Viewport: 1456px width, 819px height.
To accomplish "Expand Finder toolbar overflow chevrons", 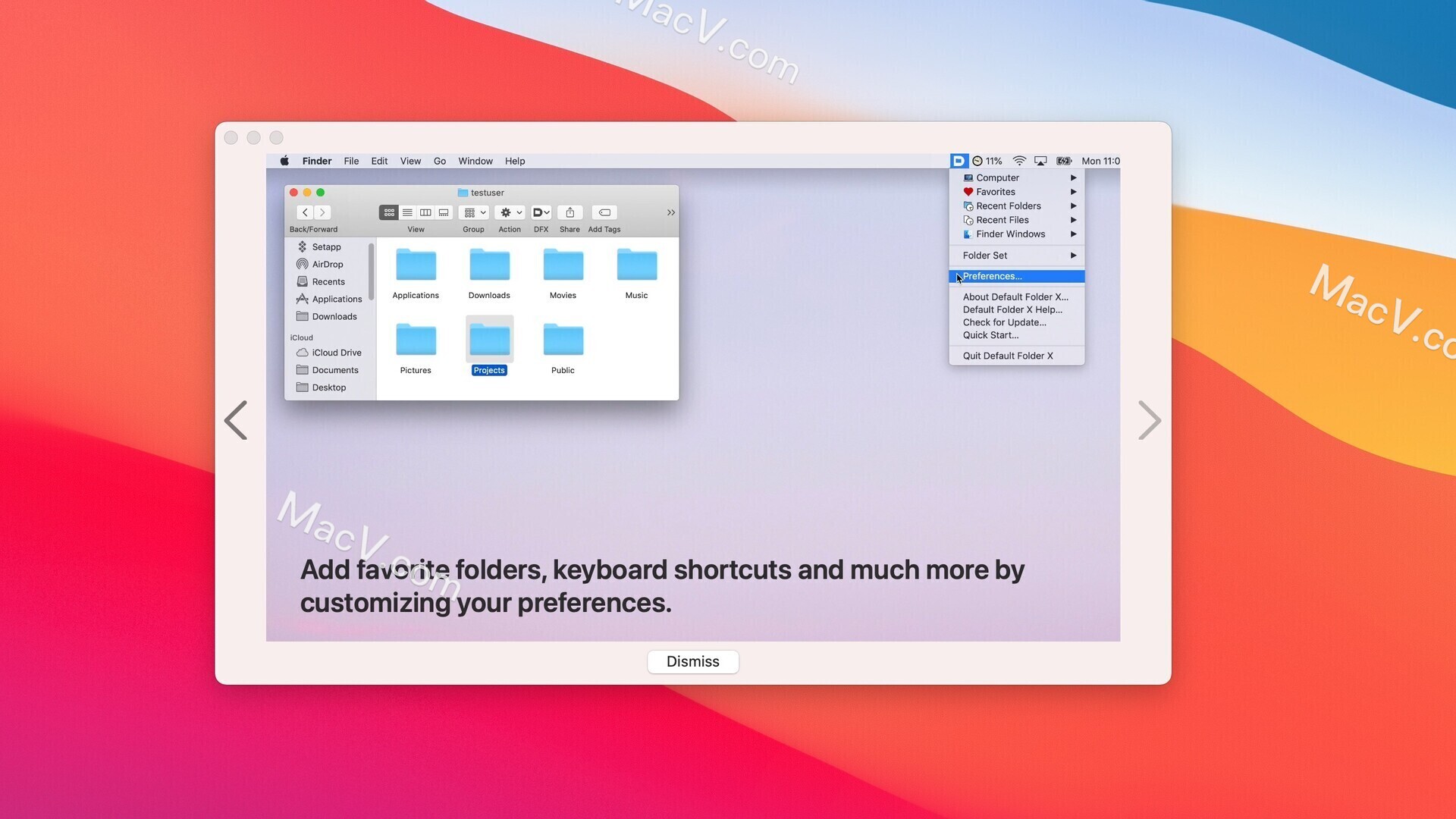I will point(670,212).
